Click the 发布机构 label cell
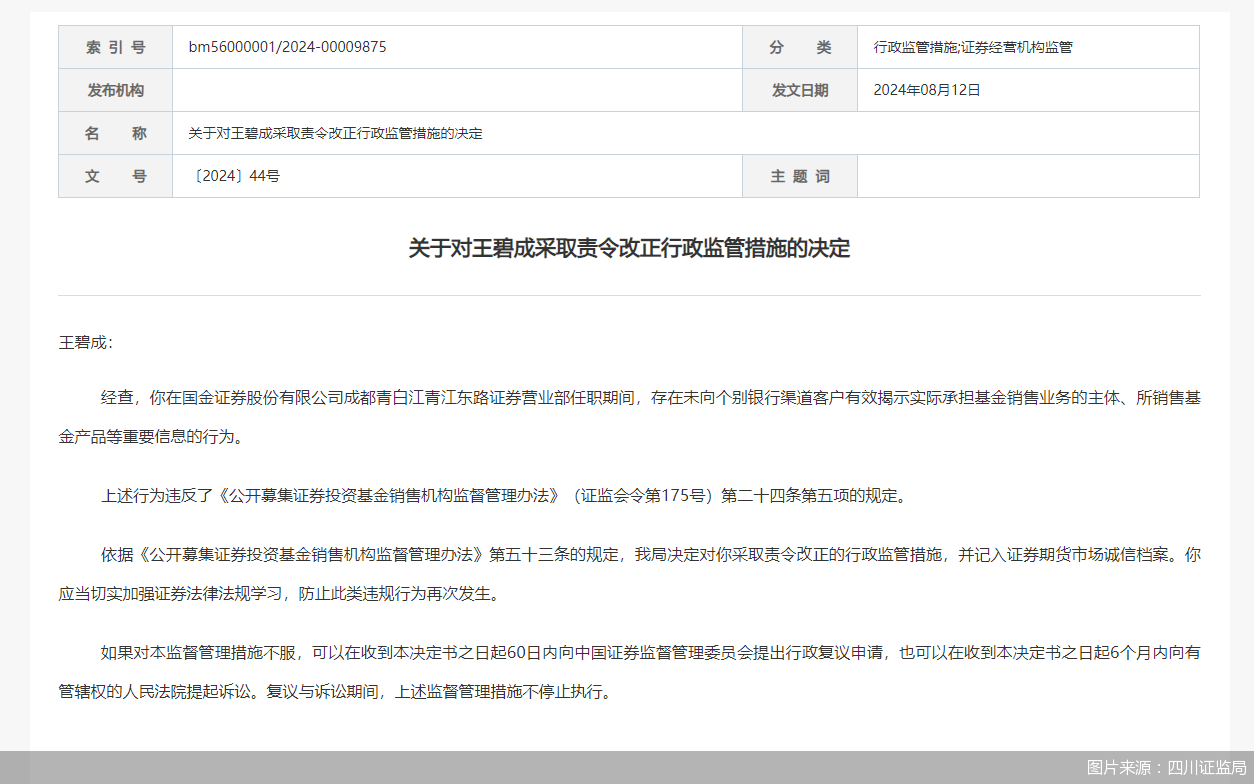The height and width of the screenshot is (784, 1254). coord(116,90)
